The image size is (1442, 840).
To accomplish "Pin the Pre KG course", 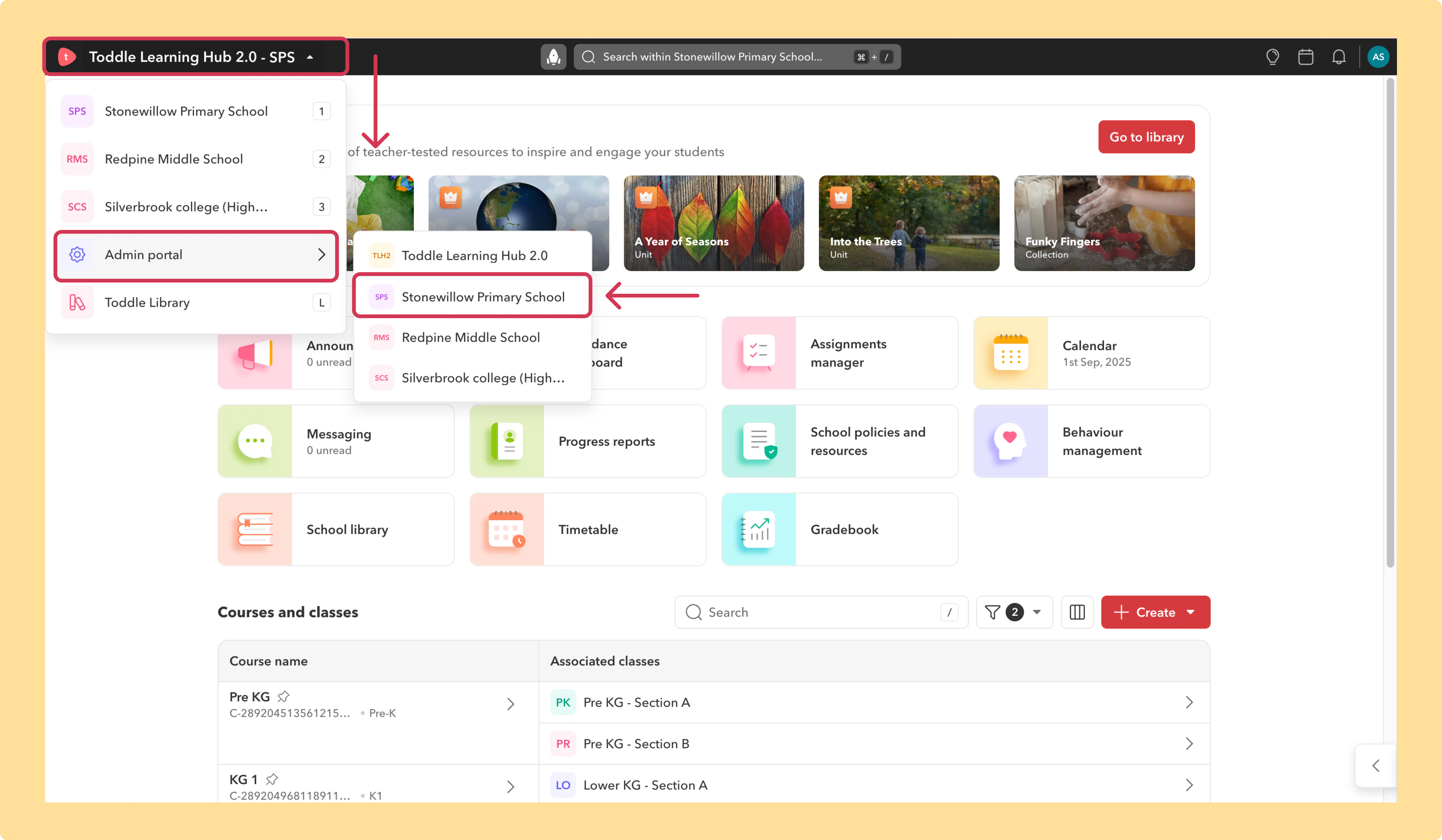I will tap(283, 696).
